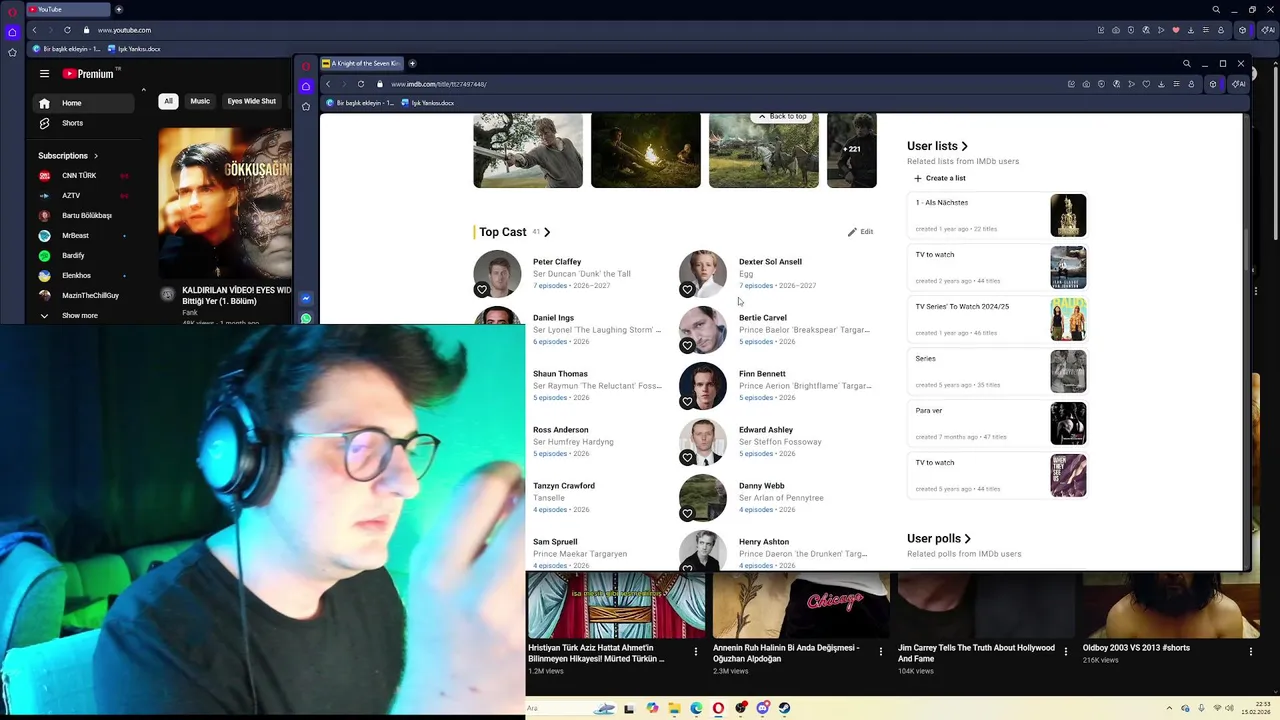Expand the User lists section chevron
Screen dimensions: 1280x720
coord(964,146)
